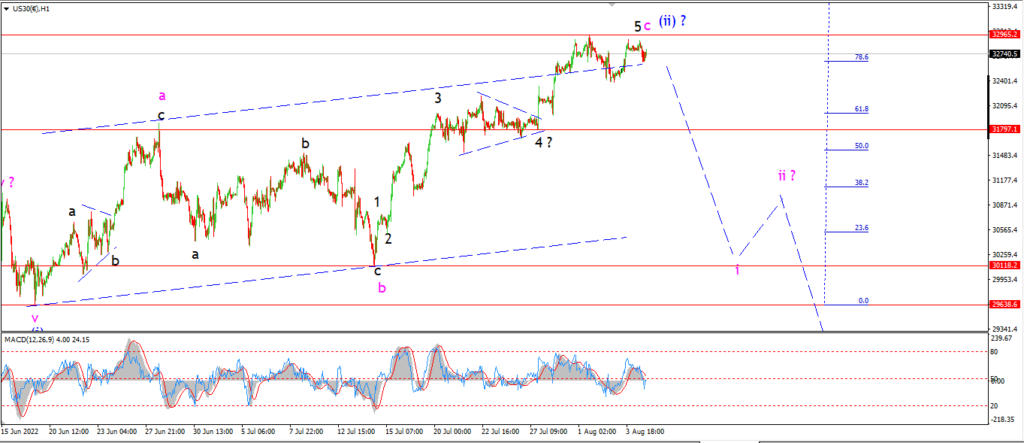The image size is (1024, 443).
Task: Click the 61.8 Fibonacci level label
Action: pyautogui.click(x=862, y=109)
